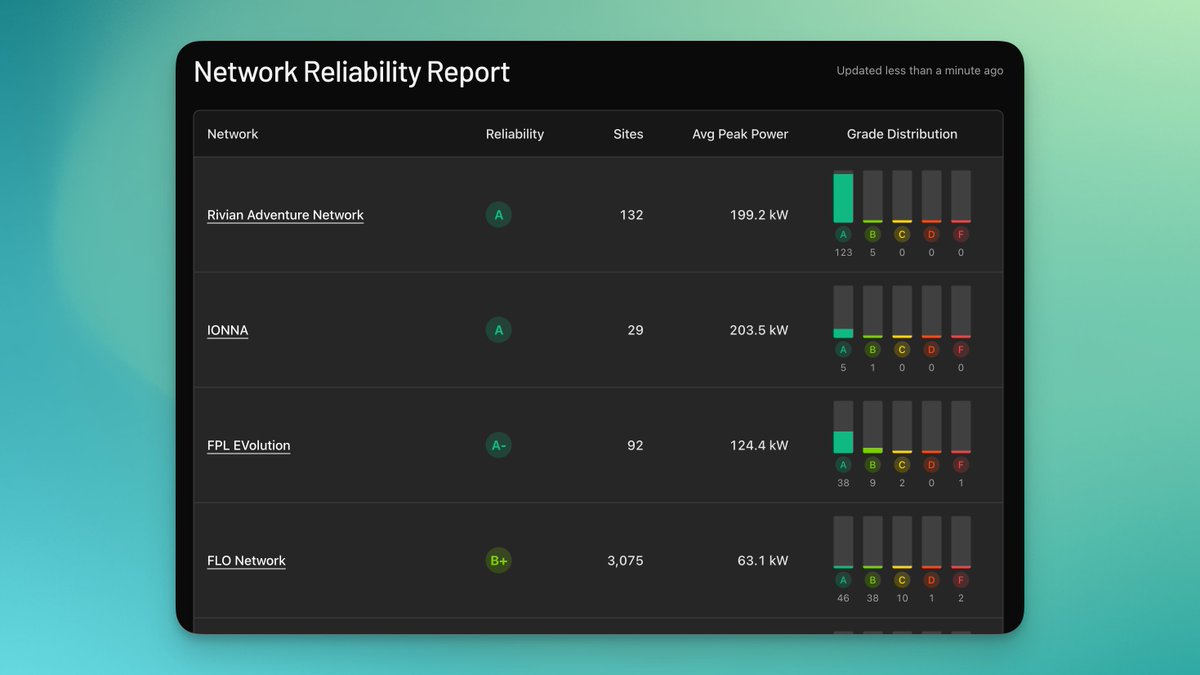Click grade B icon in Rivian row
The height and width of the screenshot is (675, 1200).
coord(873,235)
